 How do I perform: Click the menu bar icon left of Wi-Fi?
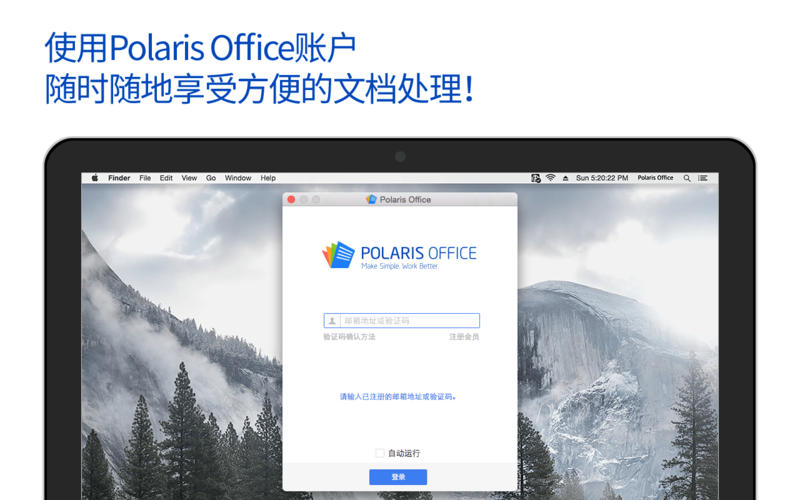point(535,178)
